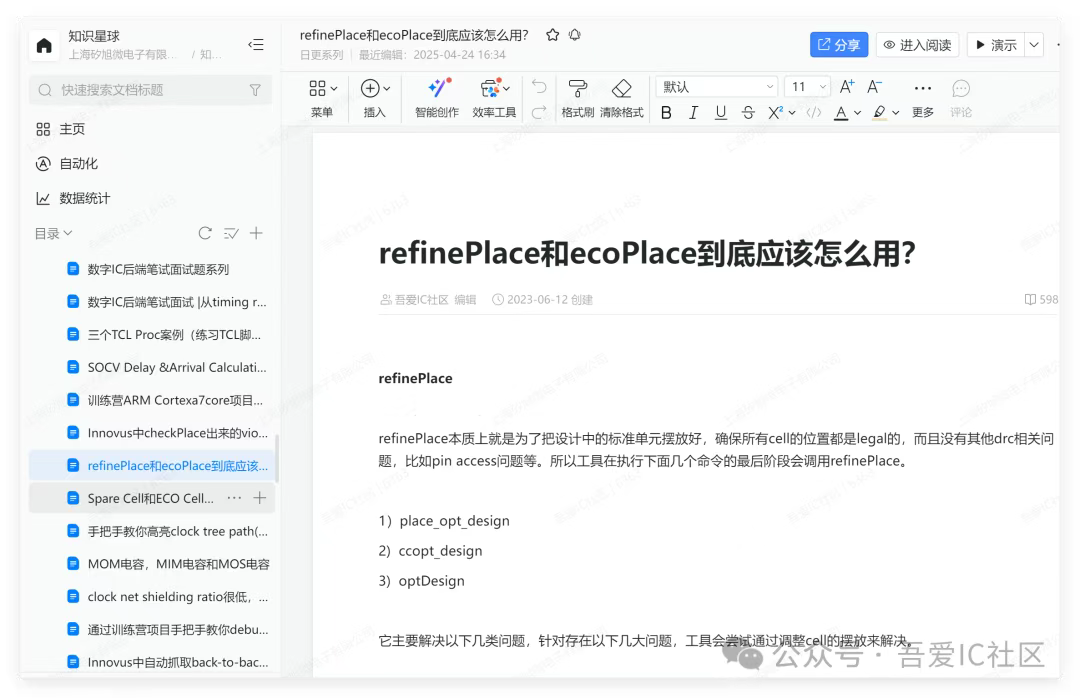Open 手把手教你高亮clock tree path document
The width and height of the screenshot is (1080, 698).
pyautogui.click(x=152, y=531)
